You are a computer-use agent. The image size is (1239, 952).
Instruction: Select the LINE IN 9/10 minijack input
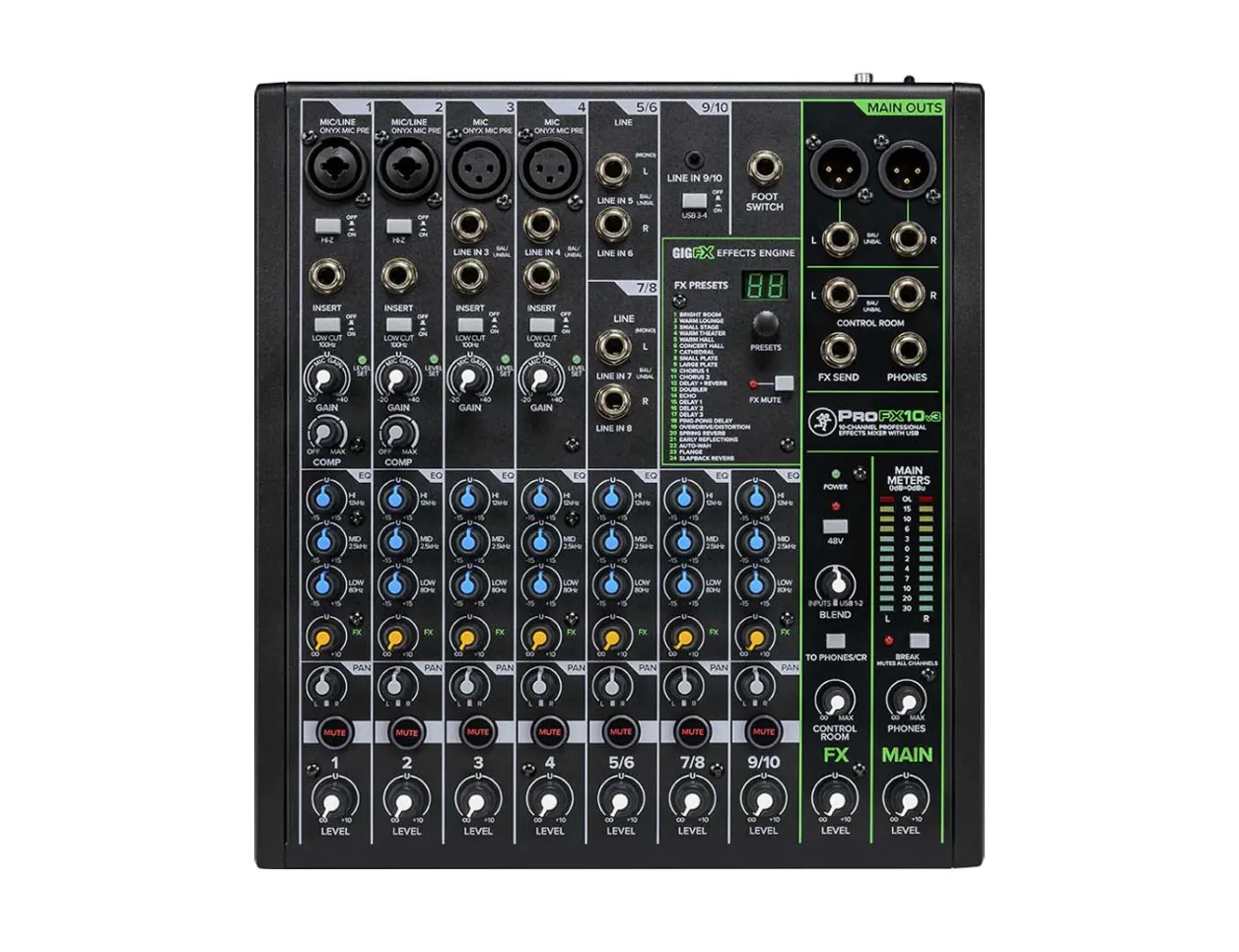click(695, 159)
